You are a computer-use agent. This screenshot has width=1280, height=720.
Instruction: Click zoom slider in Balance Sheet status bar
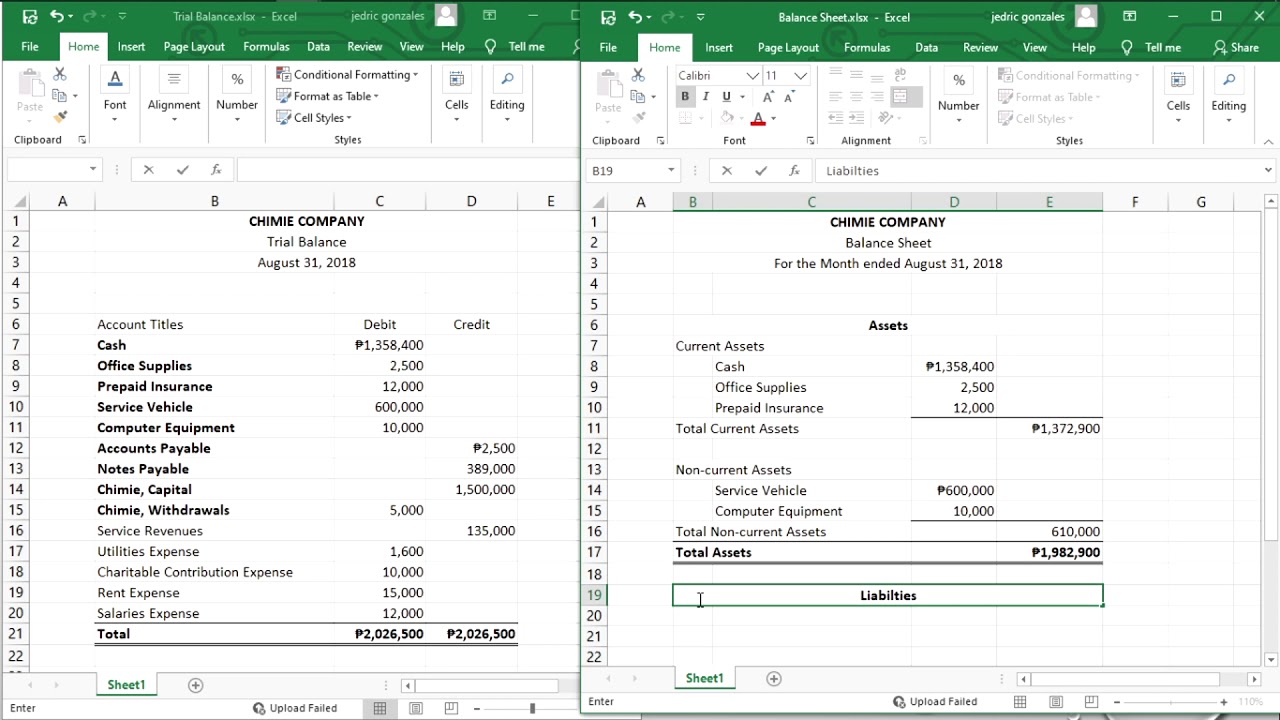tap(1170, 702)
